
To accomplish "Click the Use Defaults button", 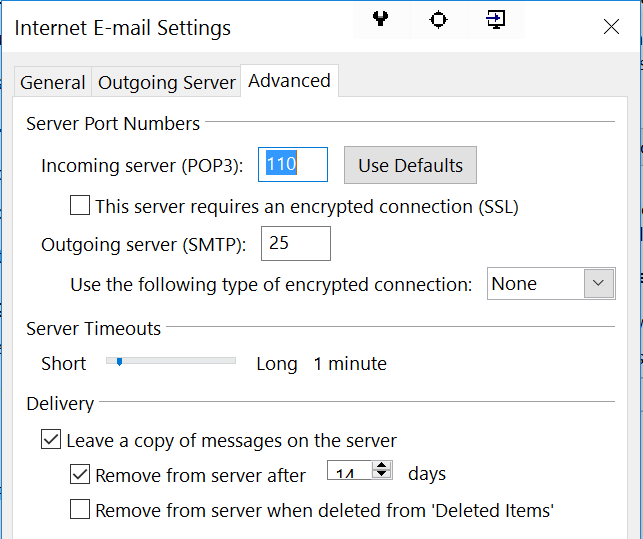I will point(410,165).
